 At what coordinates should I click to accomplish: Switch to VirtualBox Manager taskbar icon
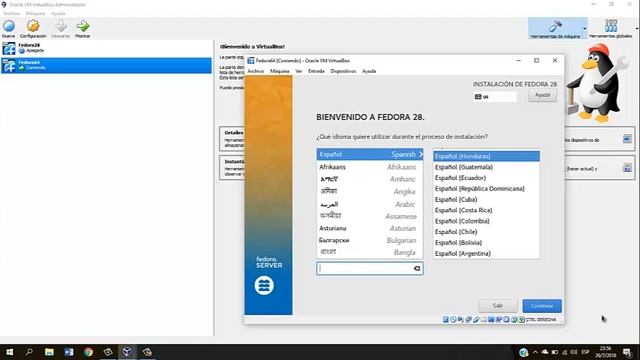pyautogui.click(x=127, y=352)
